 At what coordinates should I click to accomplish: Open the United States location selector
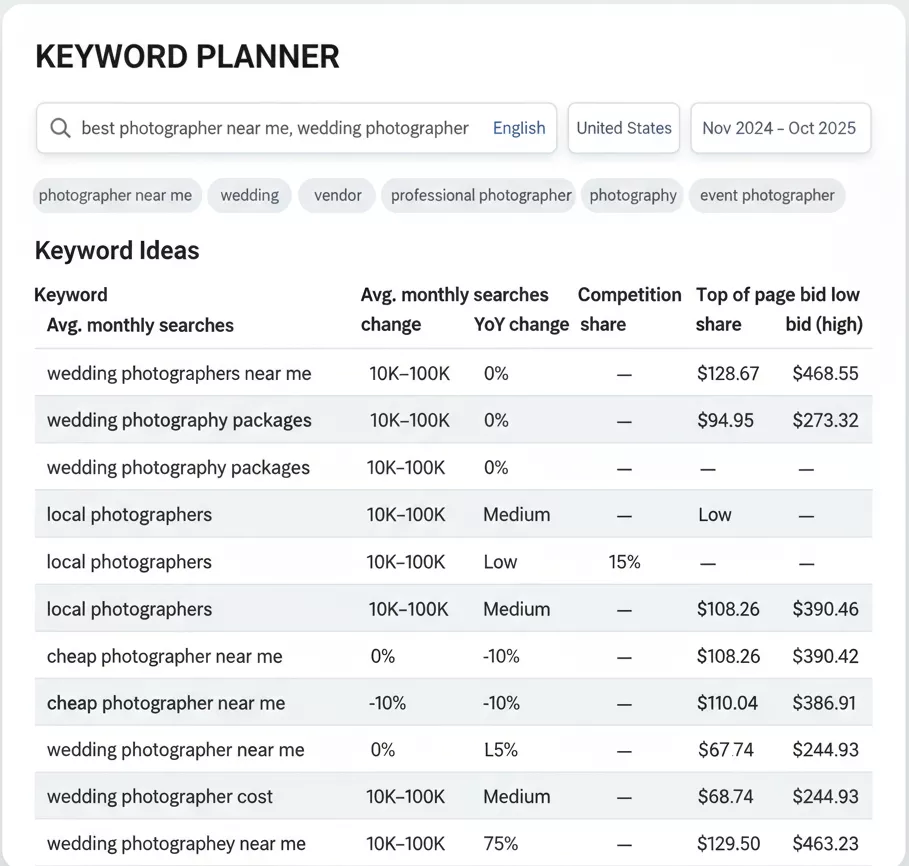(x=623, y=128)
